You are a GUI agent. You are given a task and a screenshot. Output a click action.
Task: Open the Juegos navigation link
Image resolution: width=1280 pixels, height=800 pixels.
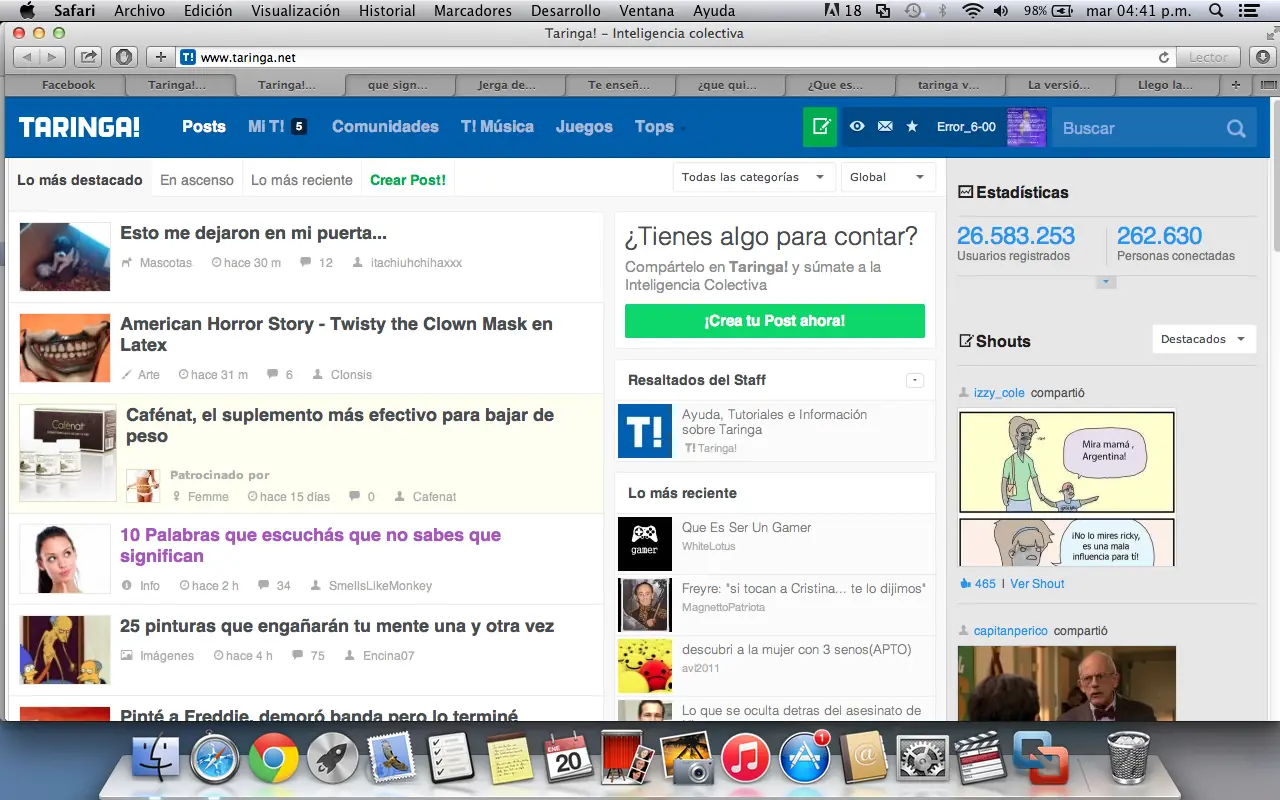pyautogui.click(x=584, y=127)
